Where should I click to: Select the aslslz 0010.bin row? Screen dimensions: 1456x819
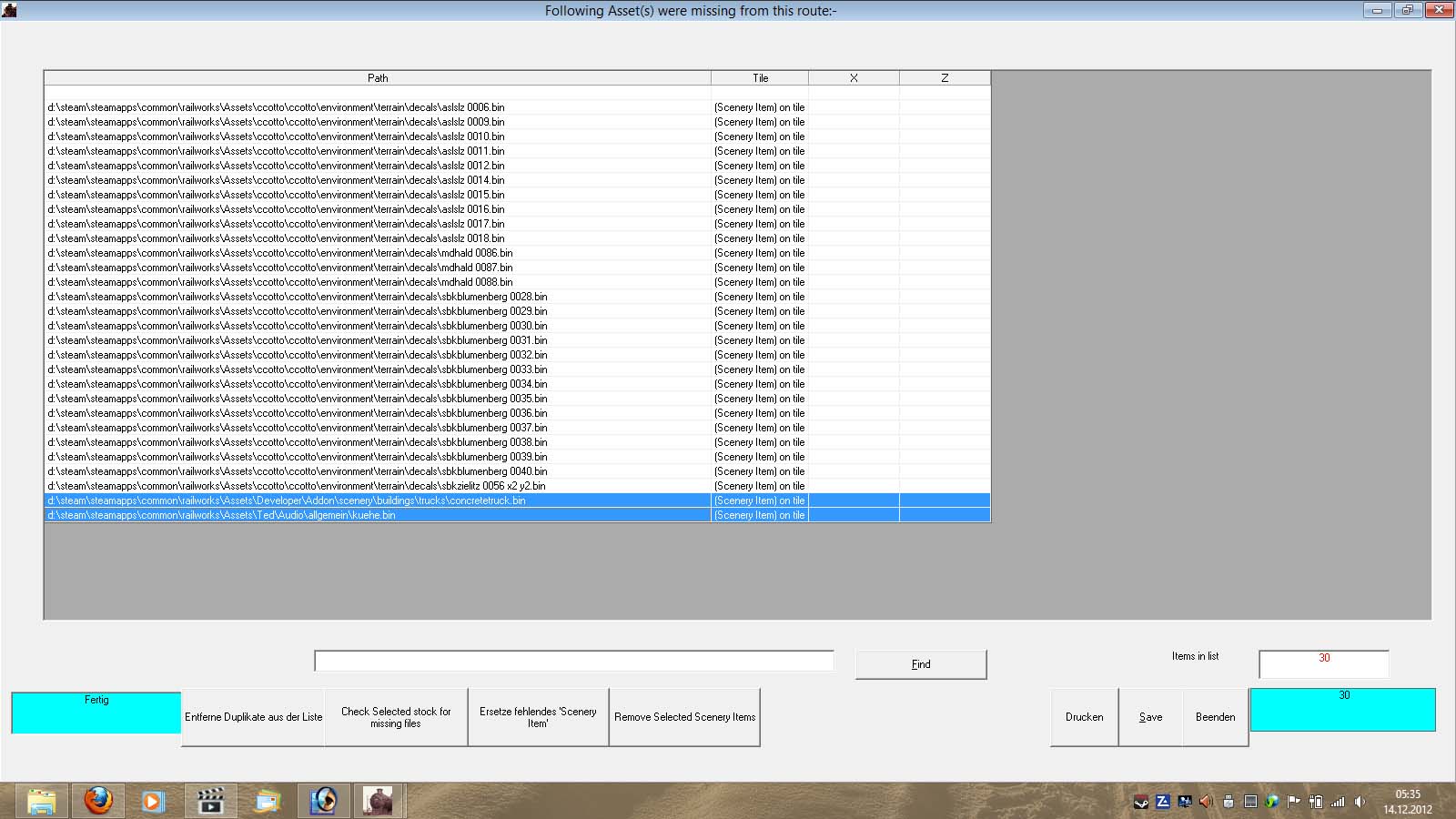[517, 136]
